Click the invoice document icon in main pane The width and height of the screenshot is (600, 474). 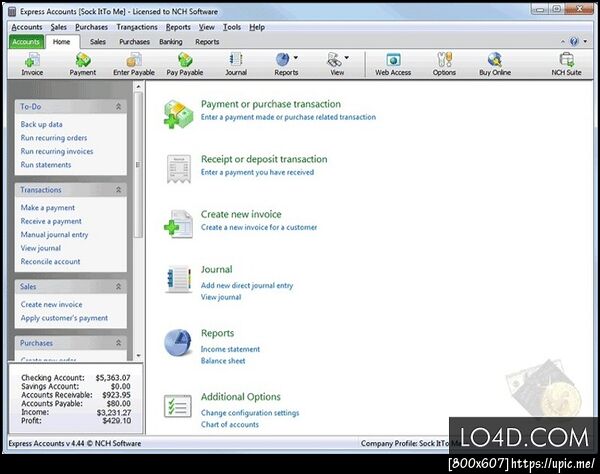tap(178, 224)
